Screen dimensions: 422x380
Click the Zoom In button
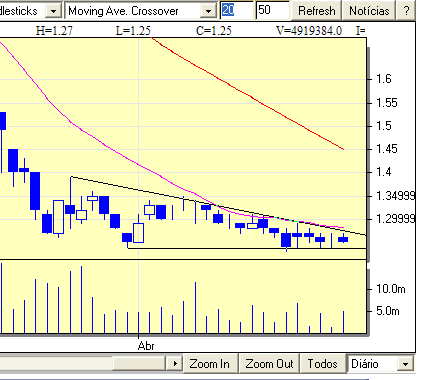click(x=210, y=364)
